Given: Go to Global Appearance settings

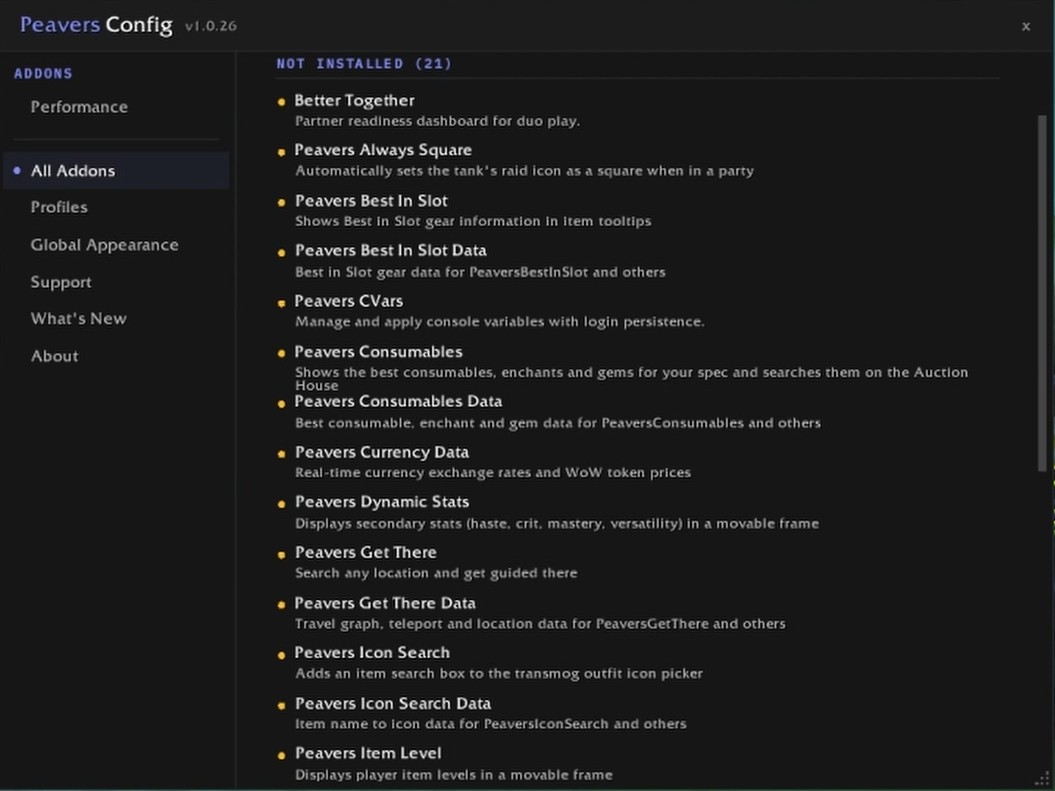Looking at the screenshot, I should (x=104, y=245).
